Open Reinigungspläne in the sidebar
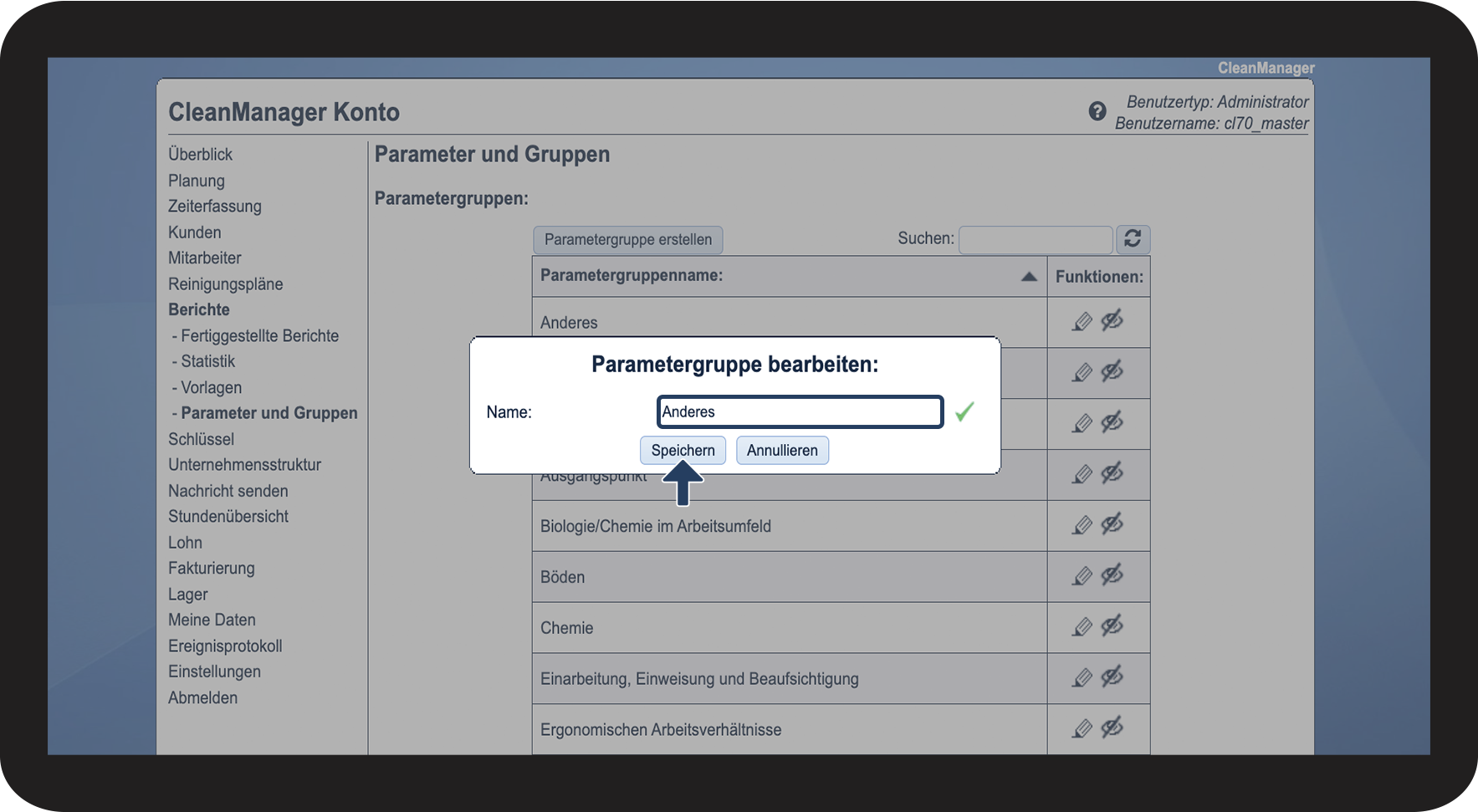The height and width of the screenshot is (812, 1478). (226, 284)
